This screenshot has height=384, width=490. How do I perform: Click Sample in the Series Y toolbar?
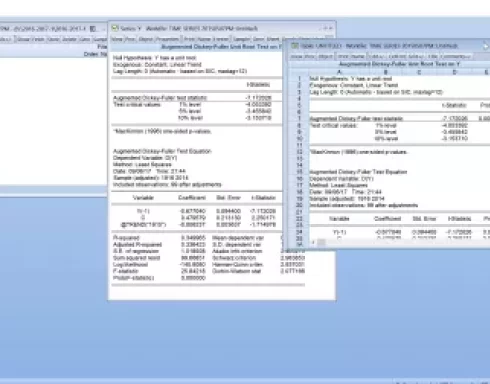tap(241, 39)
